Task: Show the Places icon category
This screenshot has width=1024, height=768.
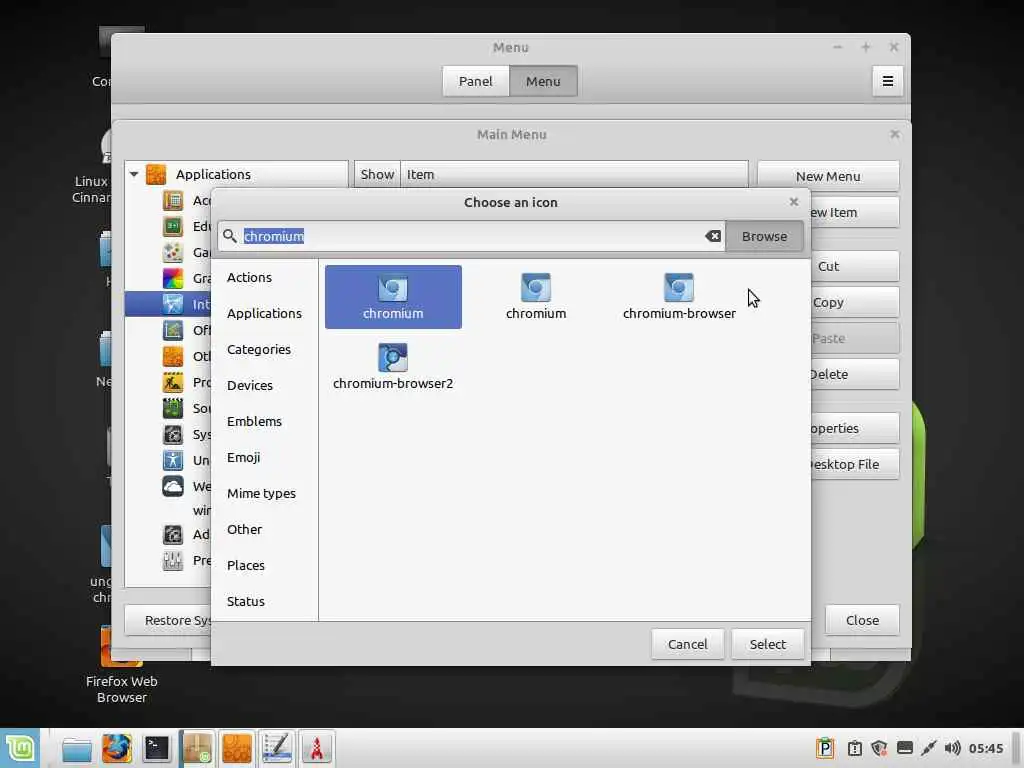Action: coord(246,565)
